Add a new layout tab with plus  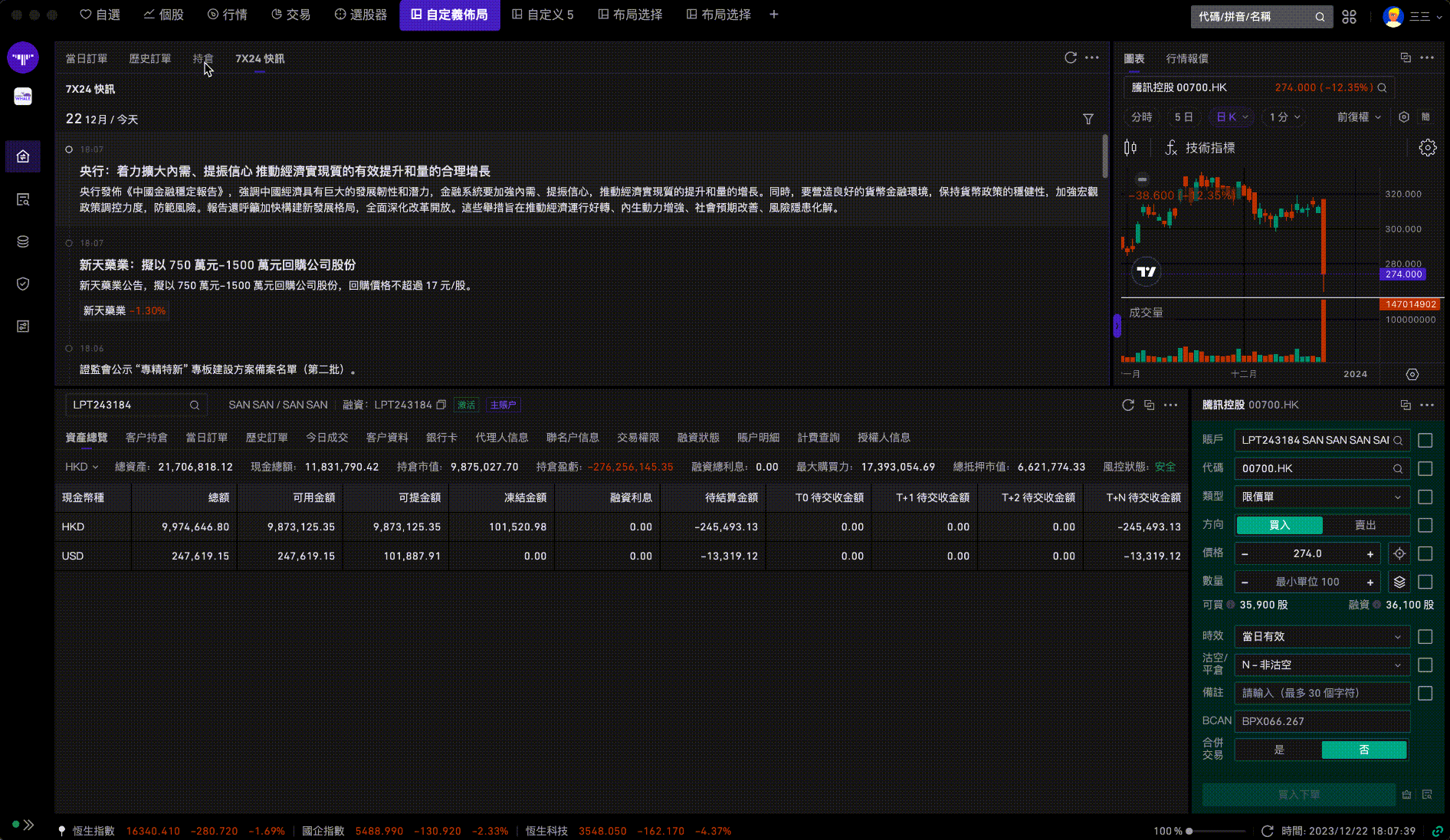tap(774, 15)
